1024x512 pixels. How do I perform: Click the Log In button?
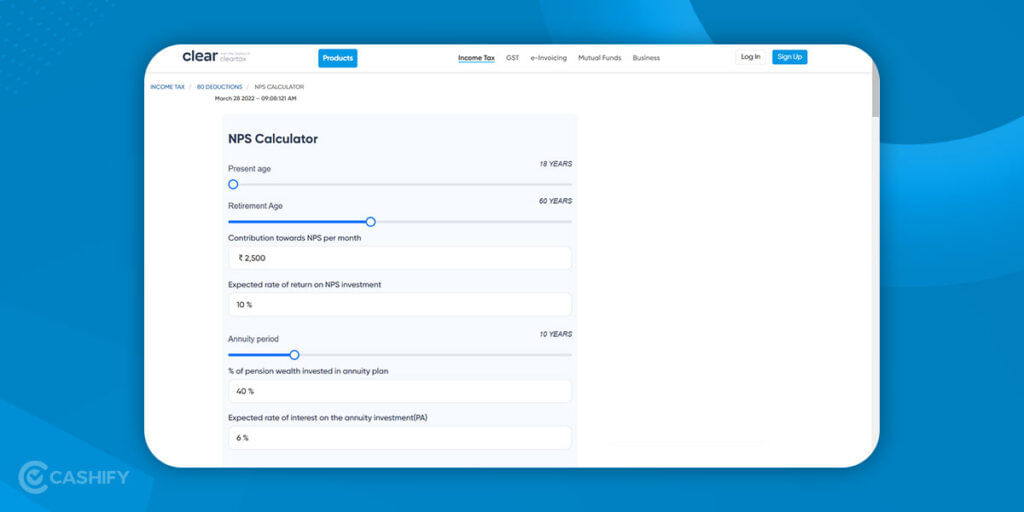click(x=750, y=57)
